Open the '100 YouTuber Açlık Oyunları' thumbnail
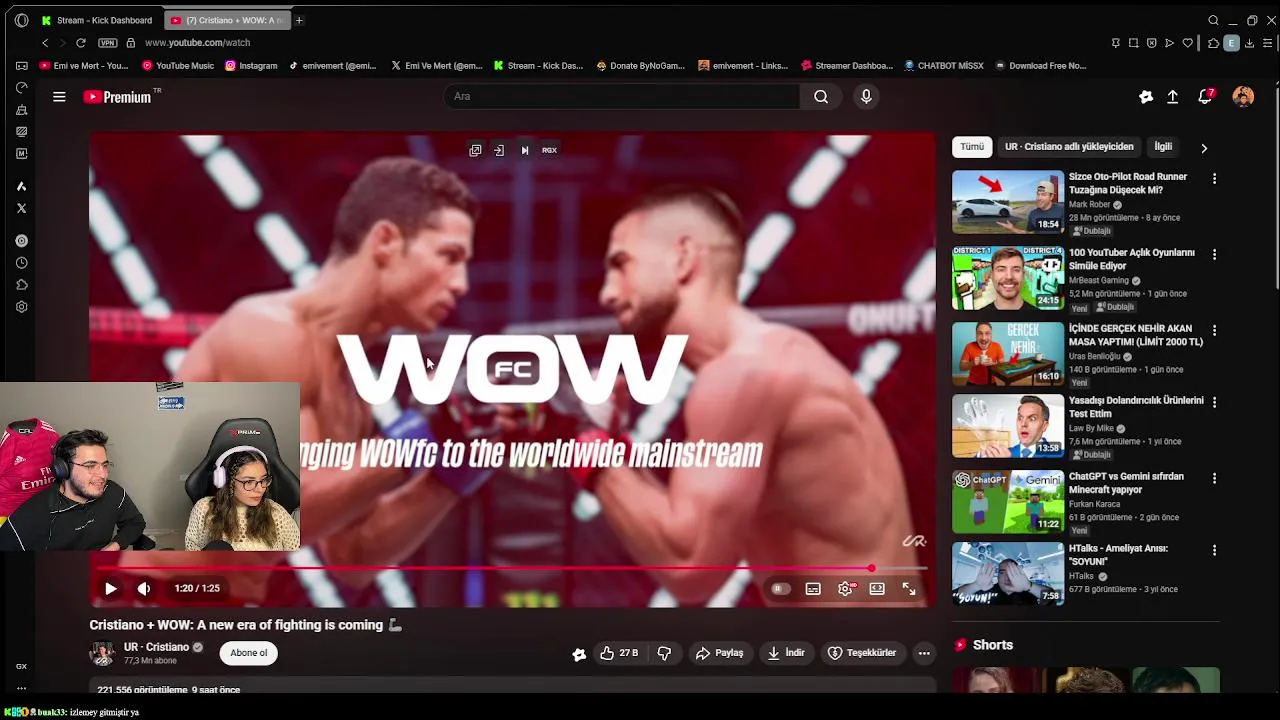The width and height of the screenshot is (1280, 720). (x=1008, y=278)
